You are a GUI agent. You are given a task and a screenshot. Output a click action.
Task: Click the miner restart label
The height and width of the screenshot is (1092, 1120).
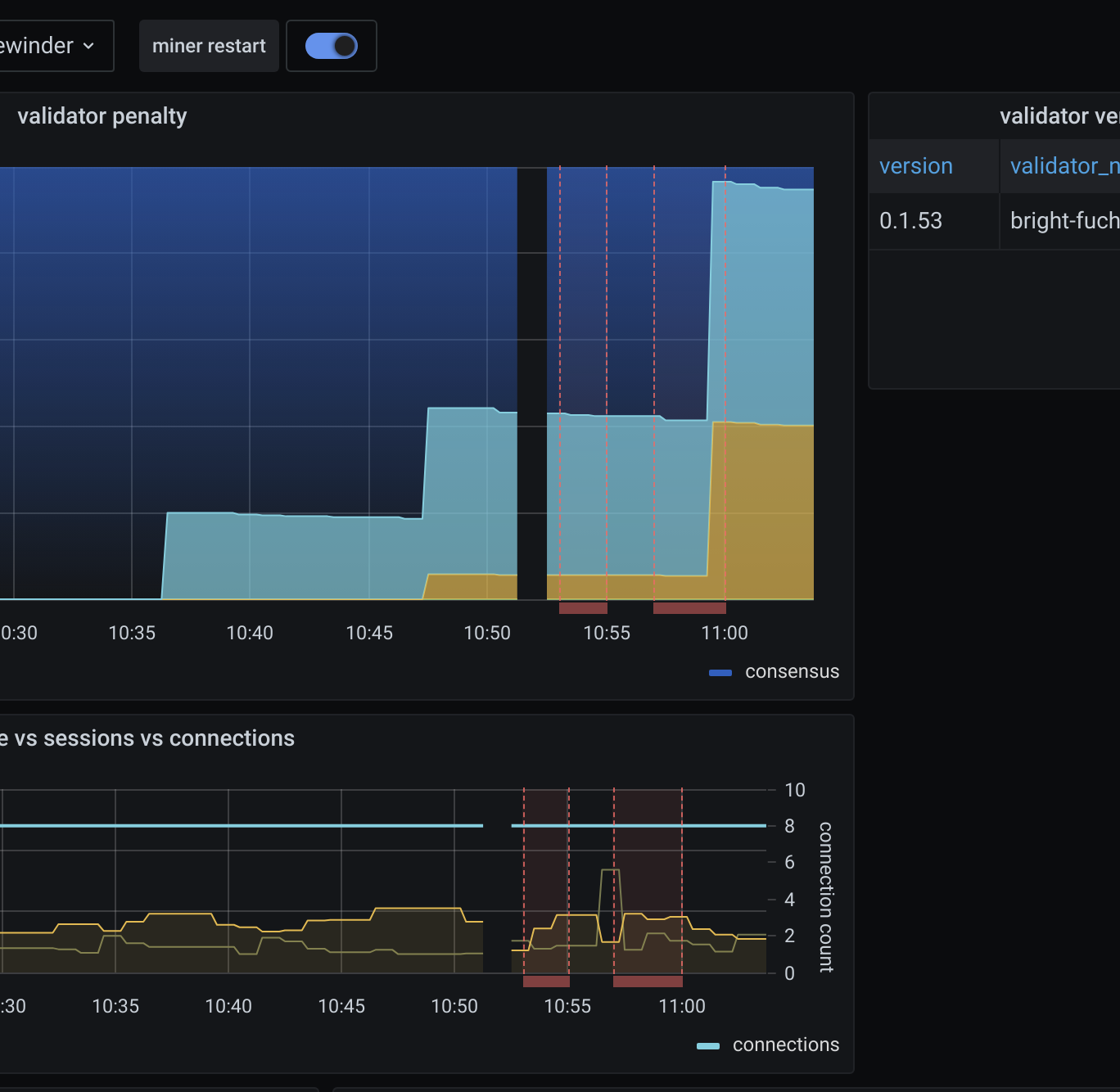(x=209, y=46)
